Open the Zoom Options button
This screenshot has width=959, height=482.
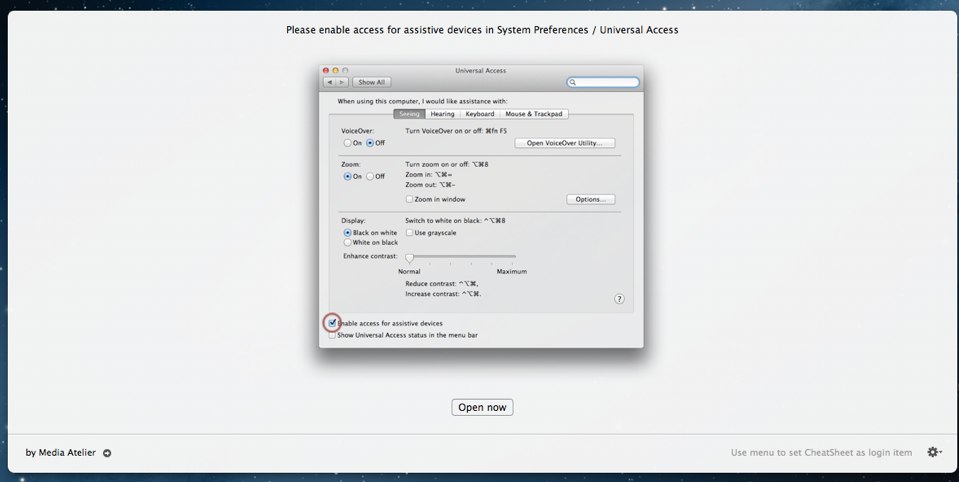(590, 200)
